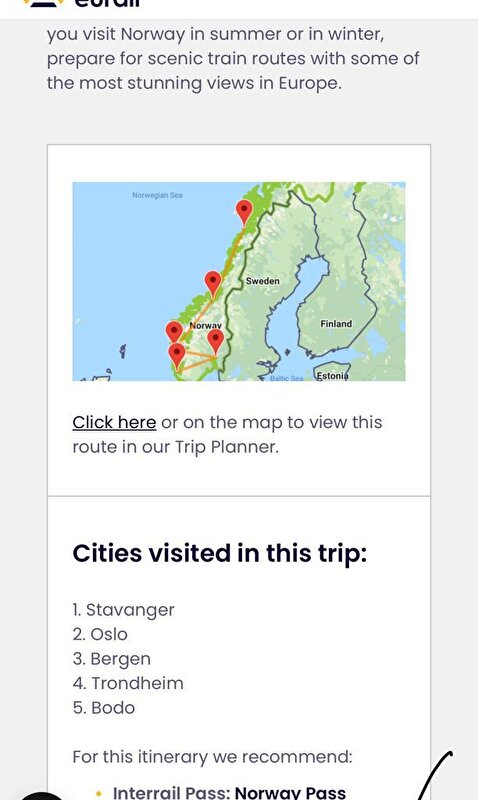Select Trondheim in the cities list
This screenshot has height=800, width=478.
tap(128, 683)
